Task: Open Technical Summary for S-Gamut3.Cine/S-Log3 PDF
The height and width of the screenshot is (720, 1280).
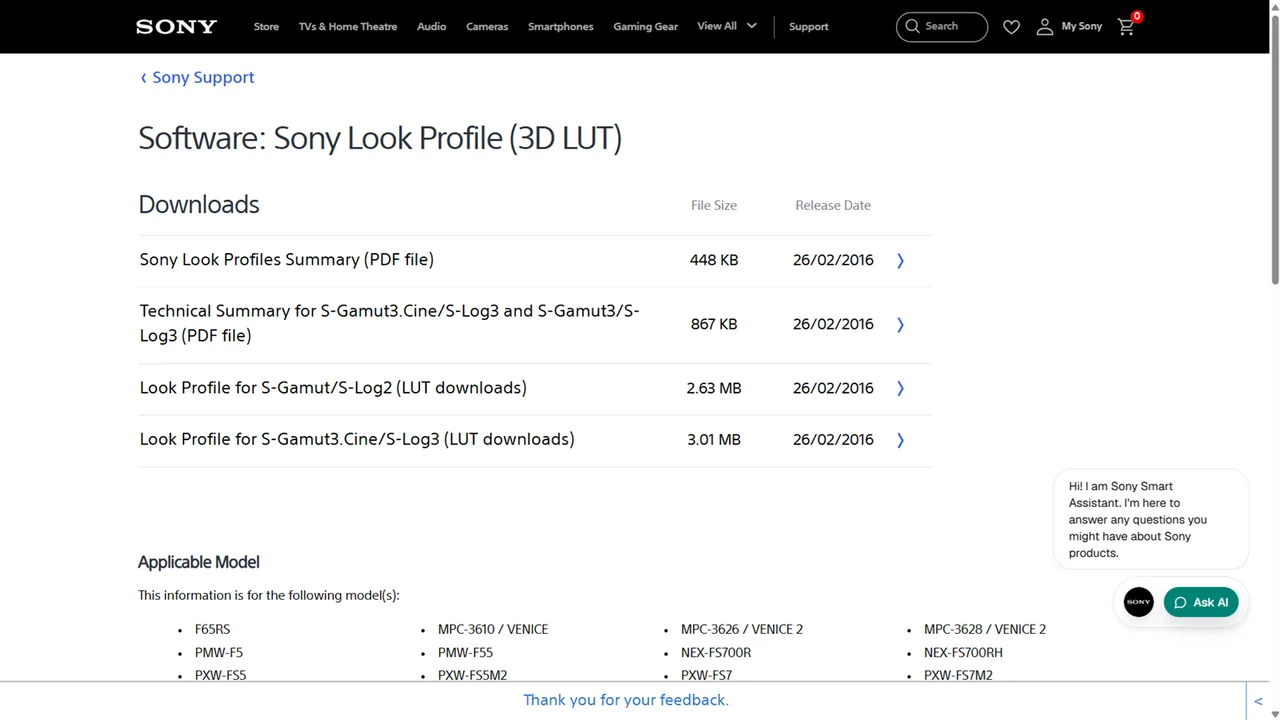Action: [389, 323]
